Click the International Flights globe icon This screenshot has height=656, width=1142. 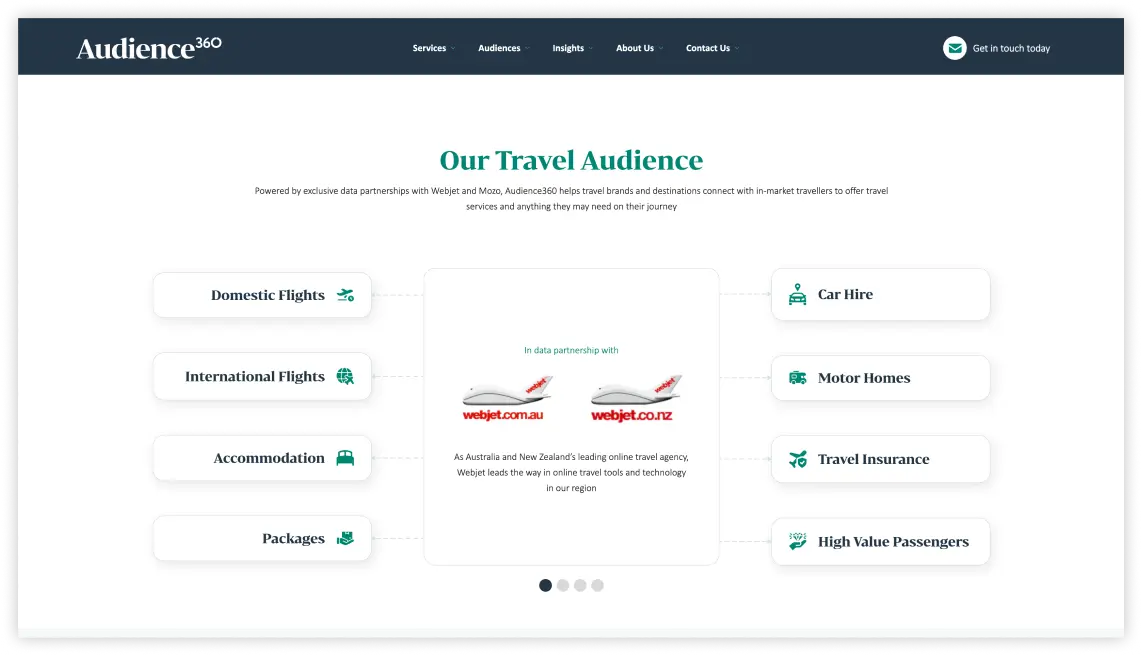(x=345, y=376)
